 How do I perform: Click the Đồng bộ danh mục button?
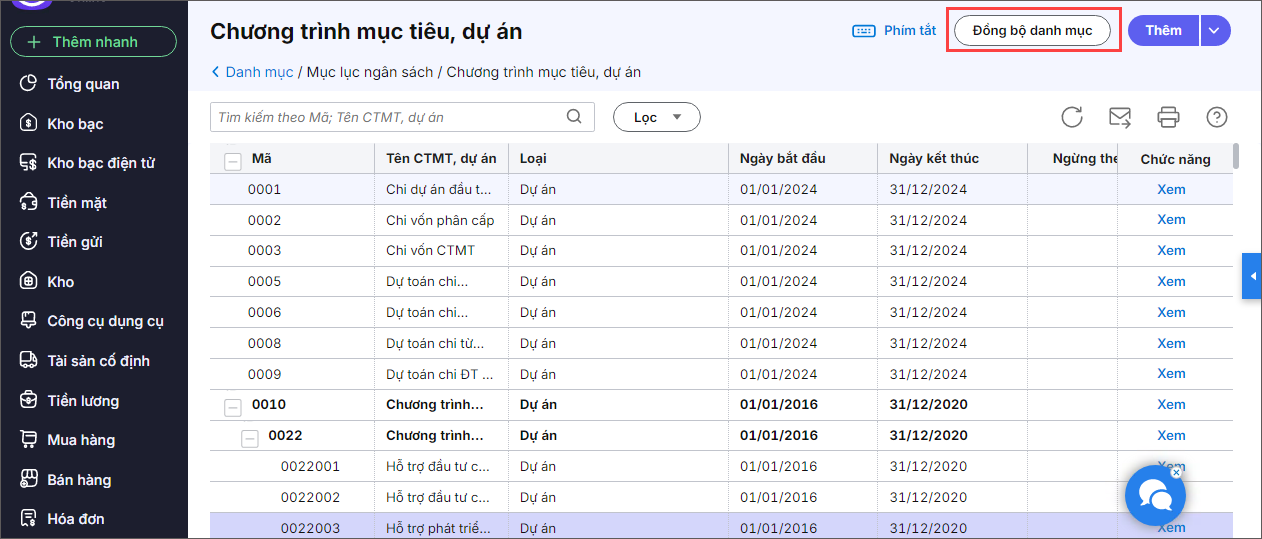(x=1032, y=31)
